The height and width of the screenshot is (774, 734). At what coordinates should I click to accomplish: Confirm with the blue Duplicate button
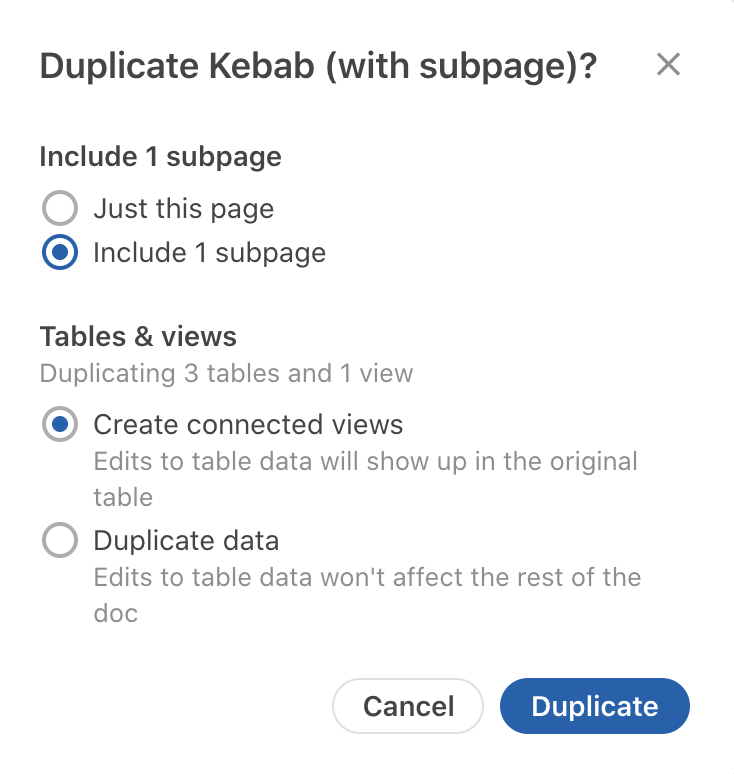pos(594,706)
